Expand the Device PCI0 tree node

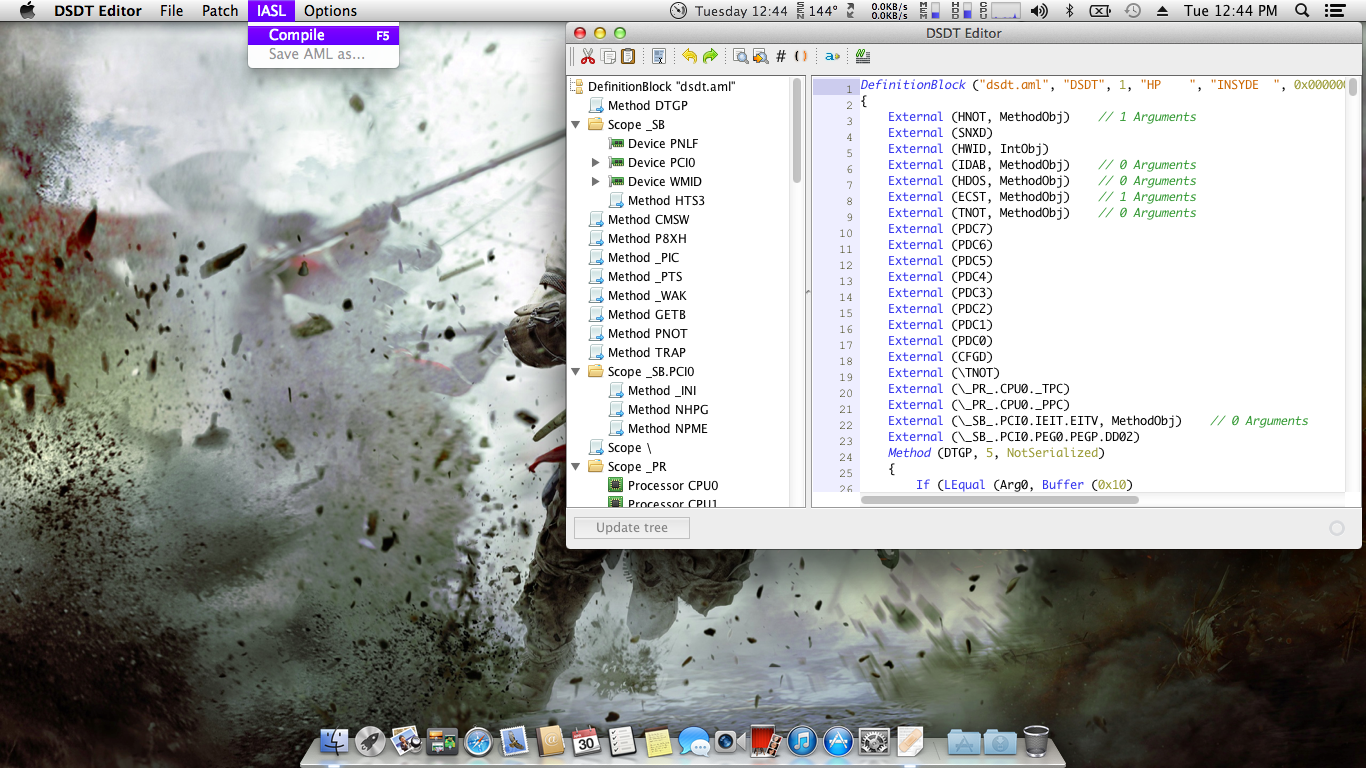tap(596, 162)
